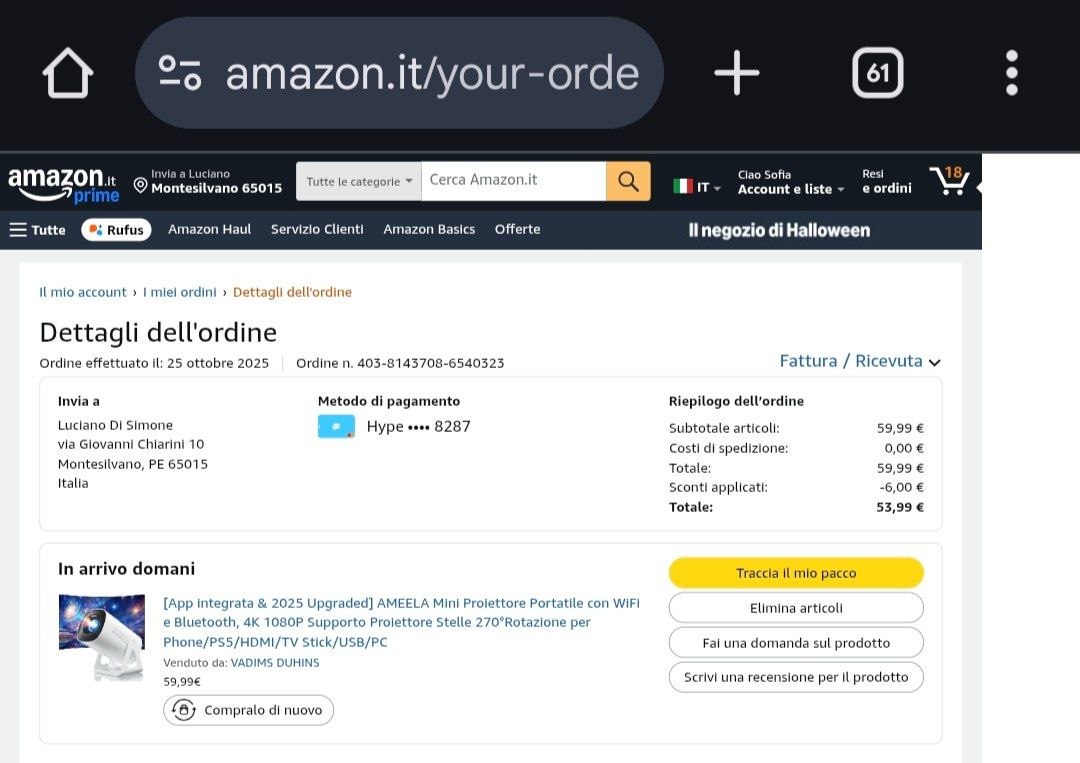Image resolution: width=1080 pixels, height=763 pixels.
Task: Tap the browser home icon
Action: (x=68, y=73)
